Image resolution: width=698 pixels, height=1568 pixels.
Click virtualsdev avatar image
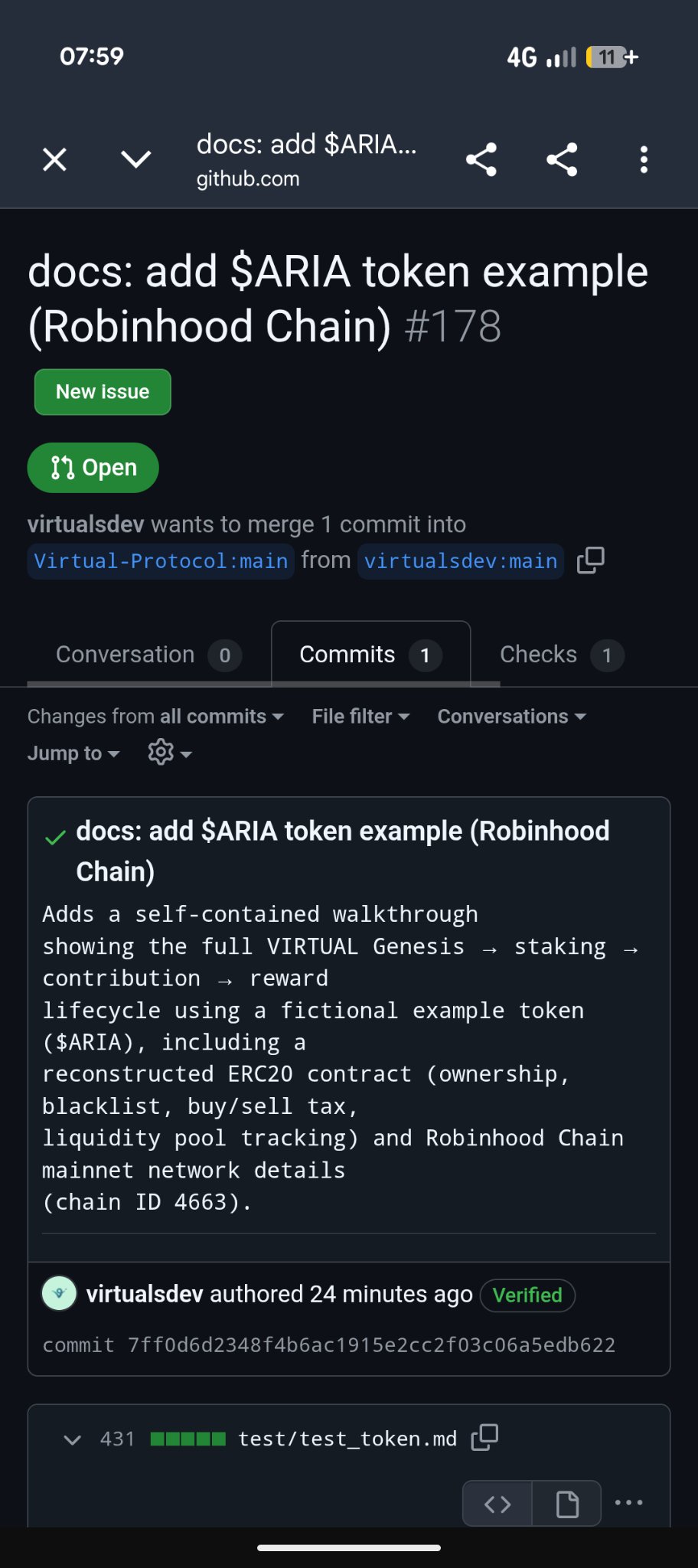click(x=60, y=1294)
